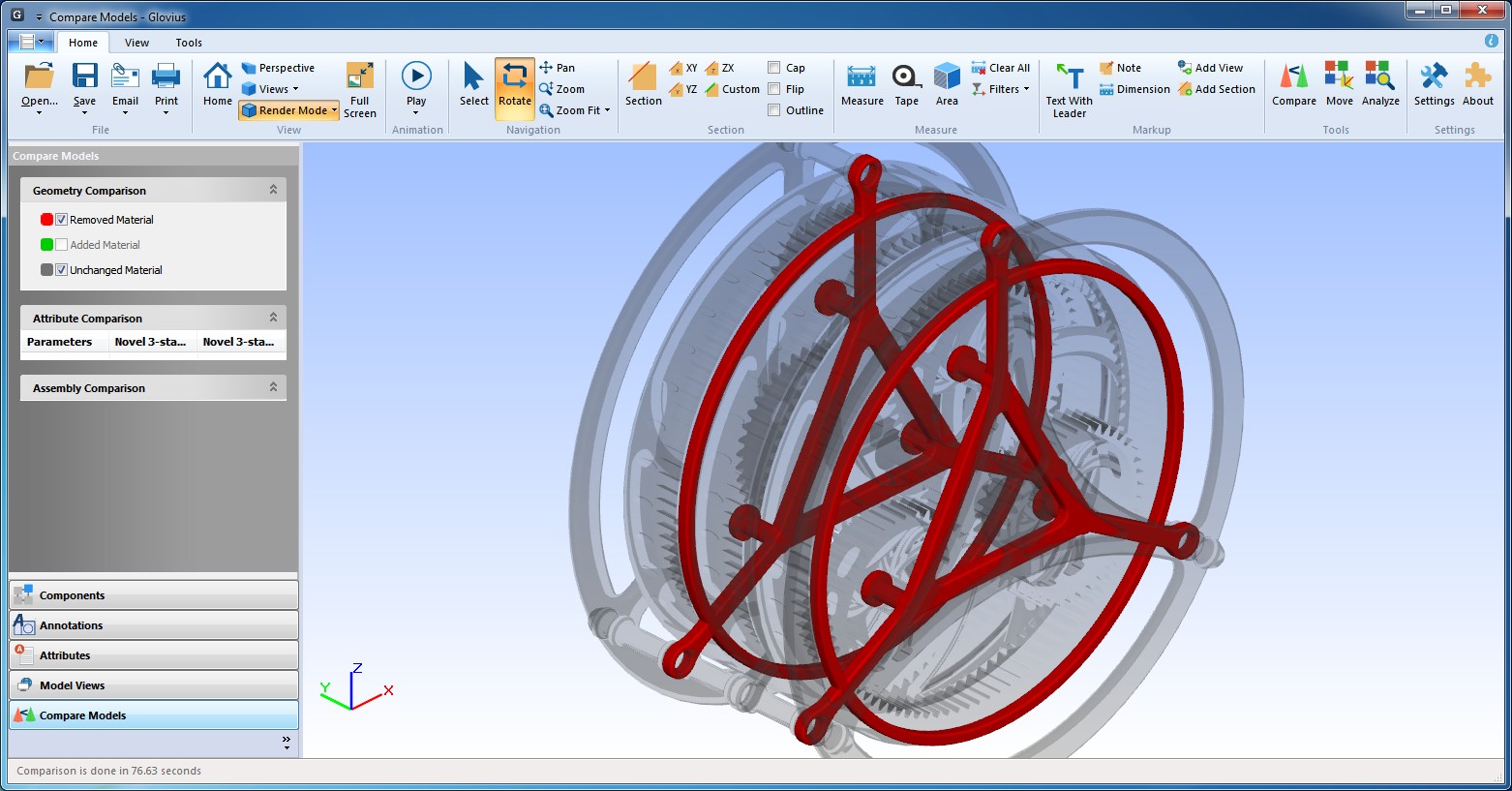Start the Measure tool
This screenshot has height=791, width=1512.
(x=862, y=85)
